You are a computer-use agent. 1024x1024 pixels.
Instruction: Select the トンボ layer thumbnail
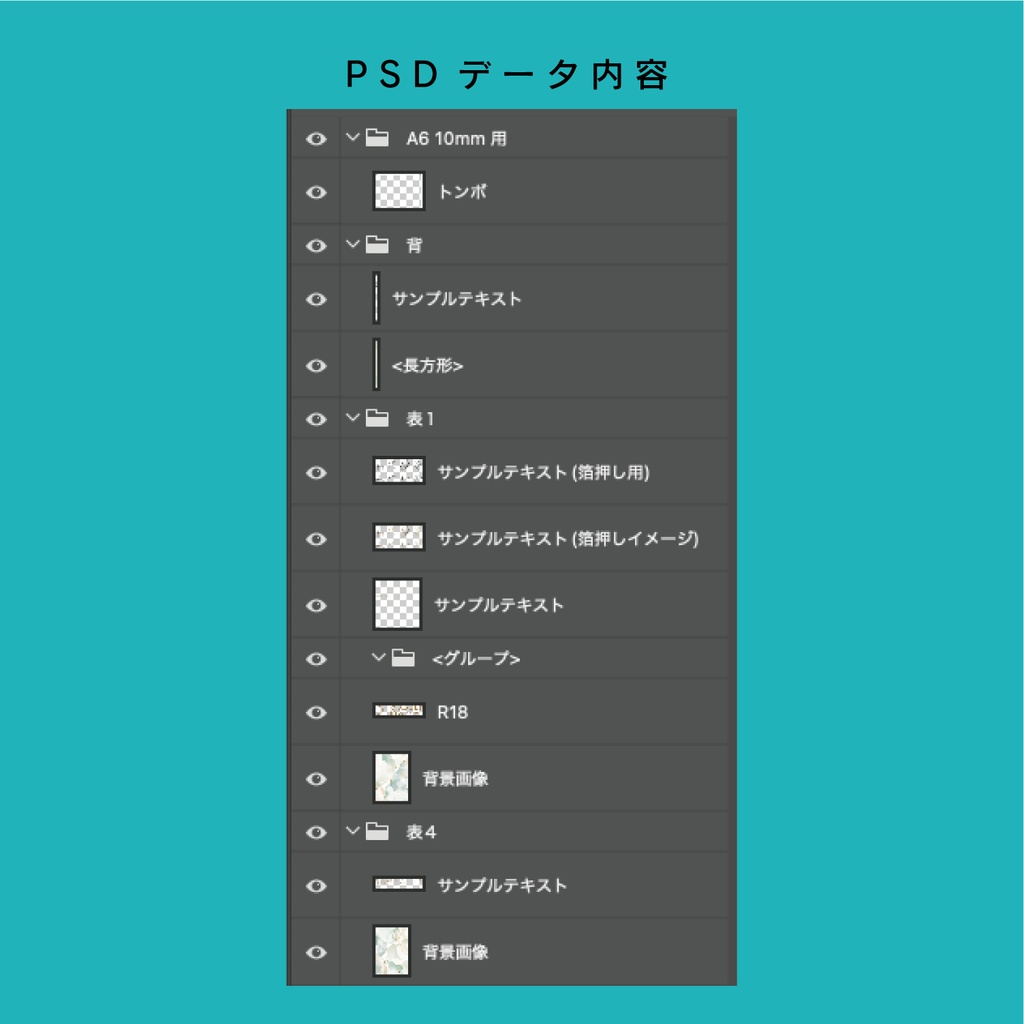(x=398, y=191)
